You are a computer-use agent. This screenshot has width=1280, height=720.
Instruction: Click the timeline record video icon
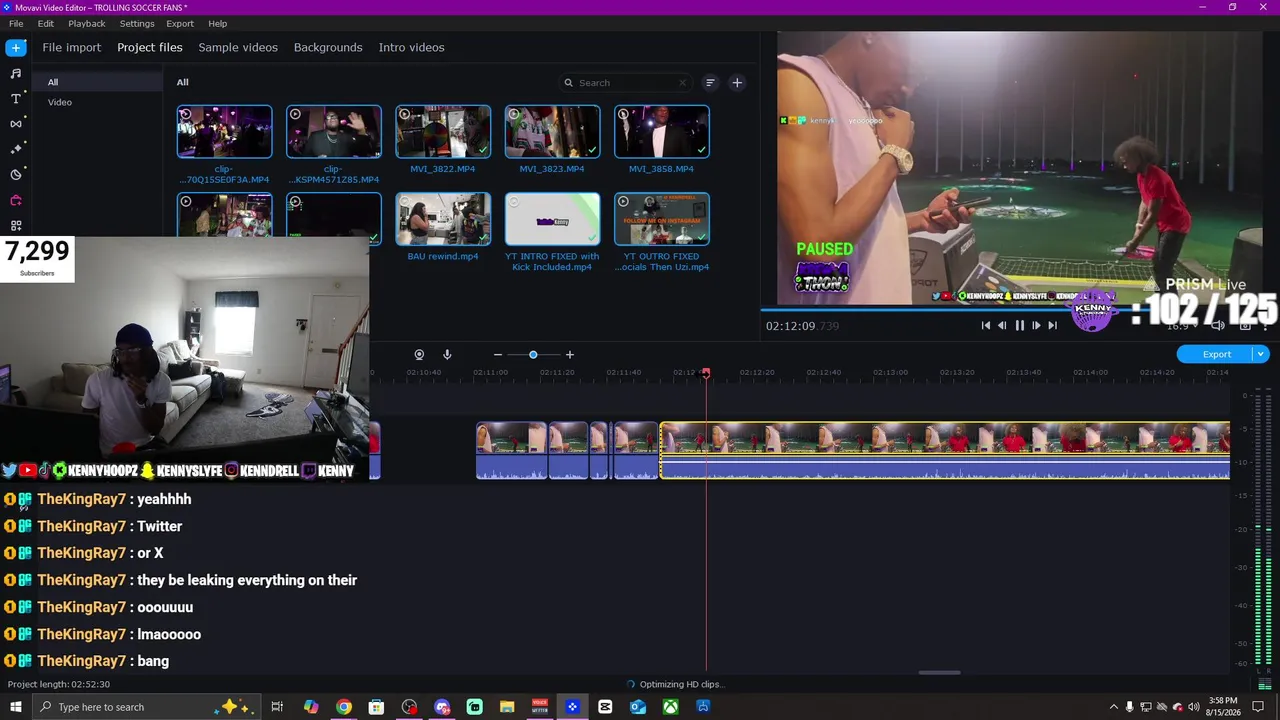(419, 355)
